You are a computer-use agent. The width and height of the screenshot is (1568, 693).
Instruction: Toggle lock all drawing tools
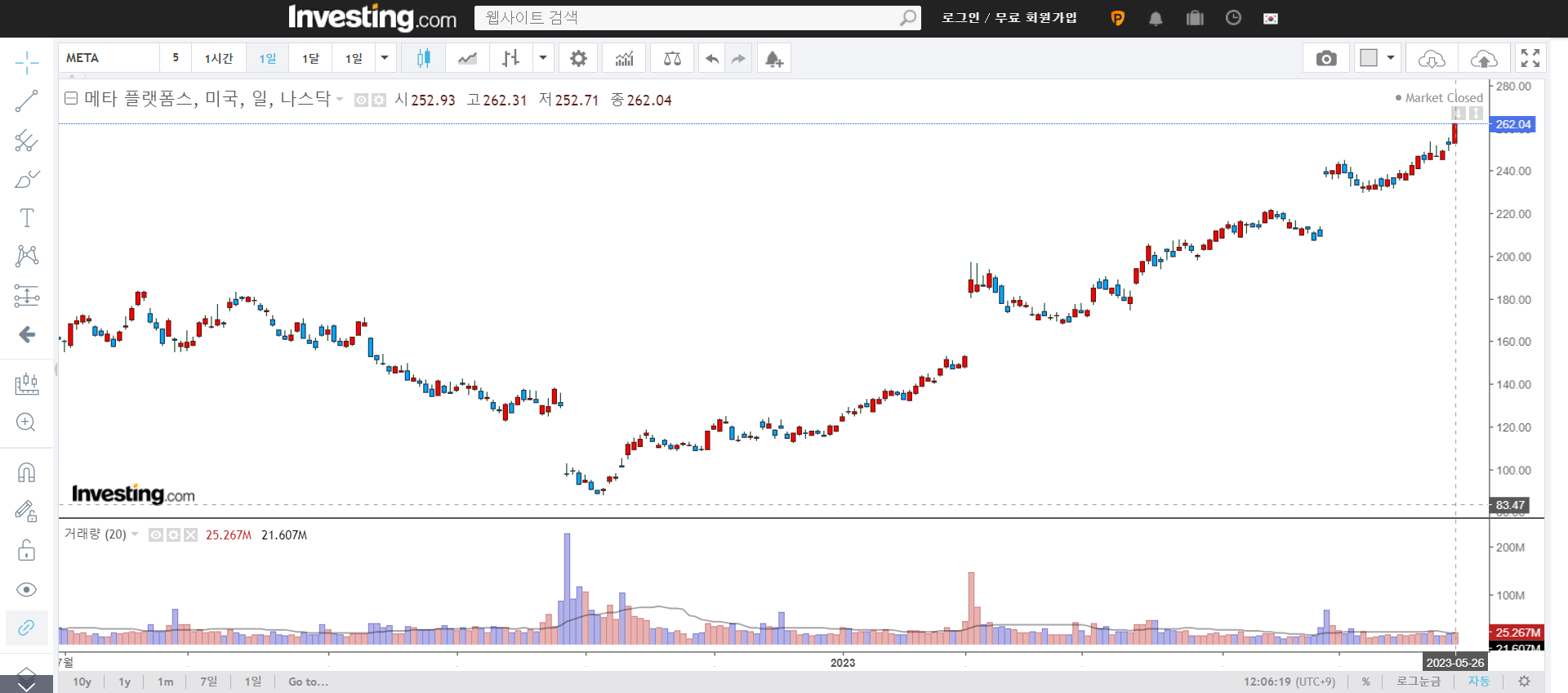(26, 550)
